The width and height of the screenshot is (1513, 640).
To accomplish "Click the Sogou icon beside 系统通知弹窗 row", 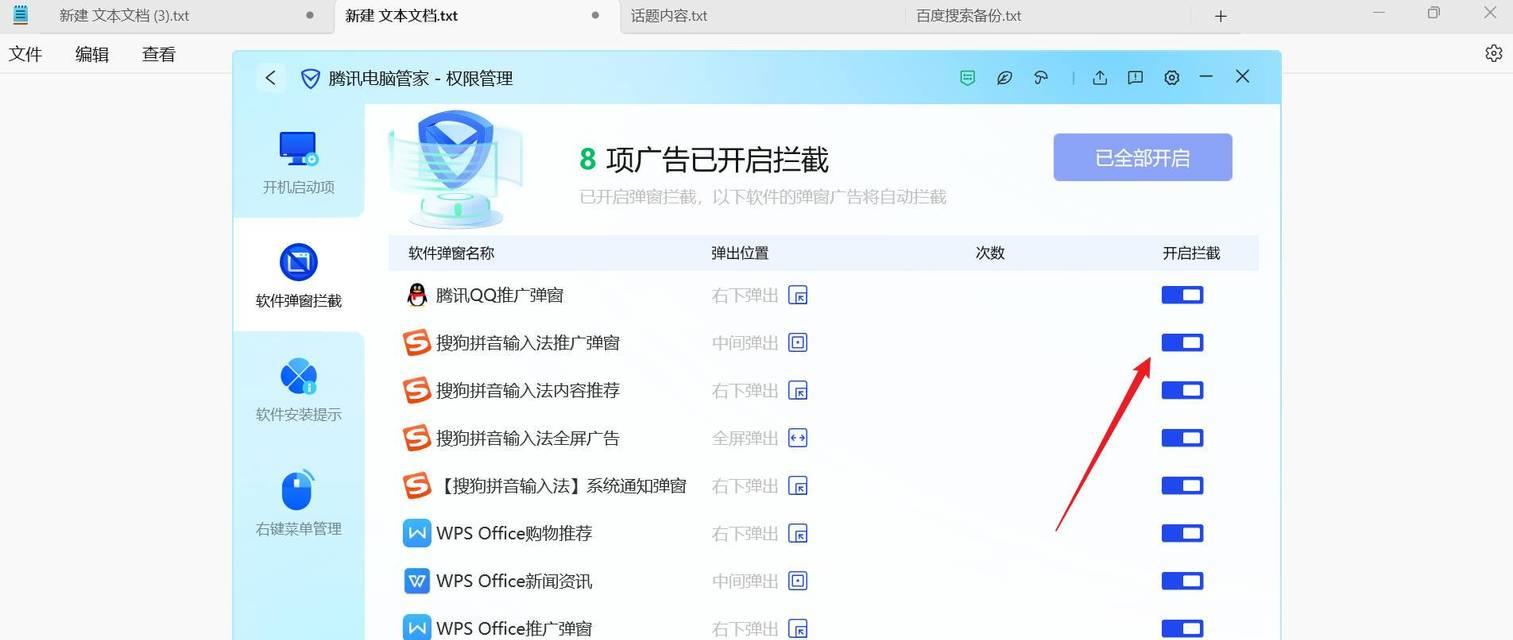I will point(417,486).
